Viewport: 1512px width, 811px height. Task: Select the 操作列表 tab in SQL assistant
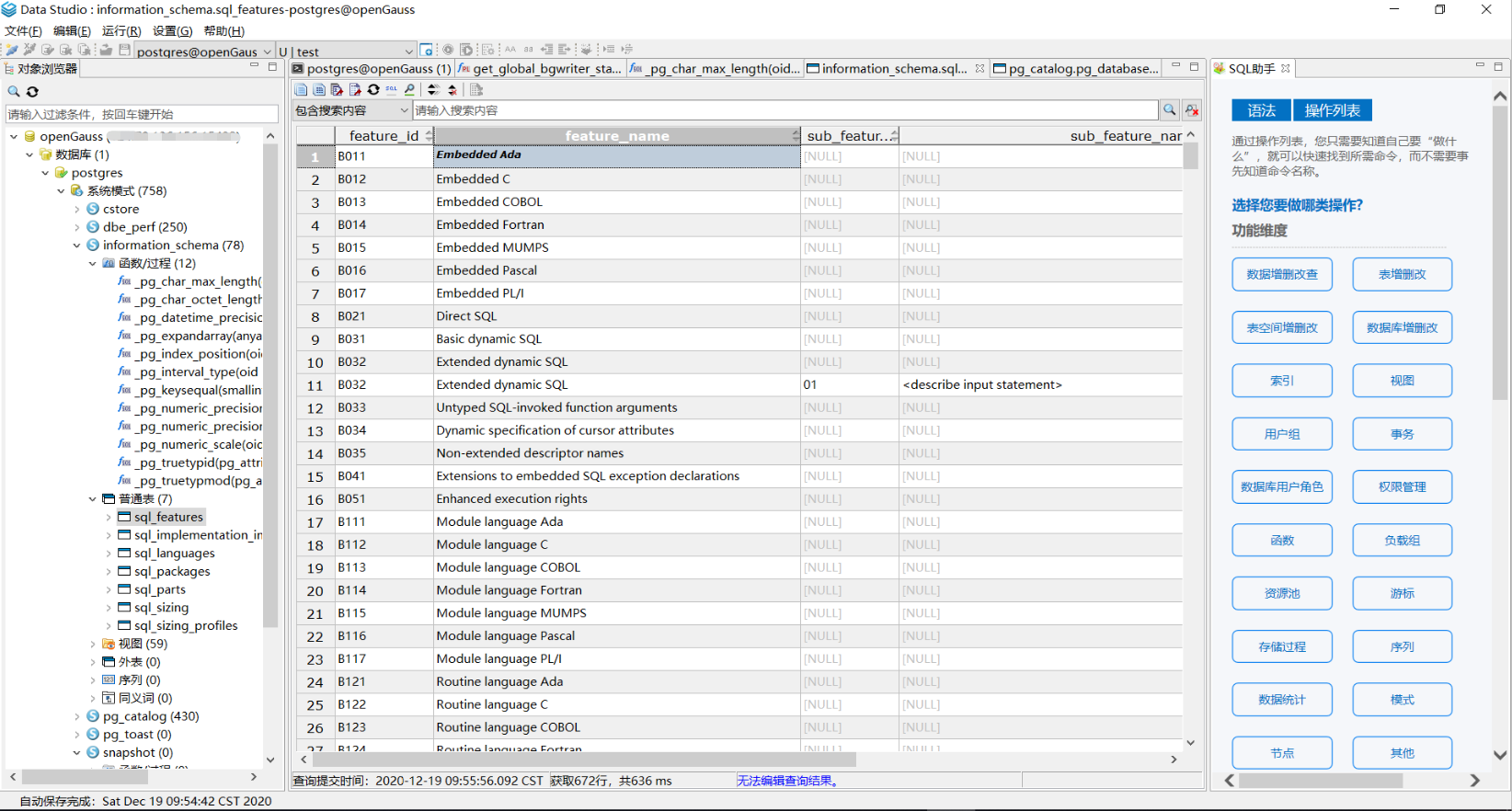tap(1333, 110)
